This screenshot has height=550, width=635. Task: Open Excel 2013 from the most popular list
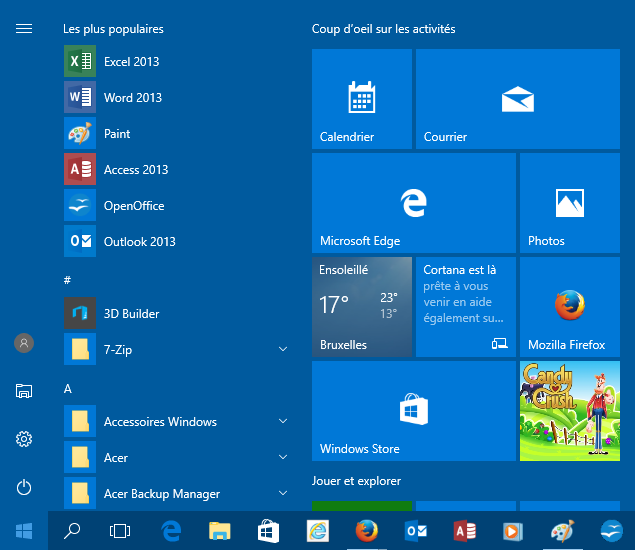[131, 62]
